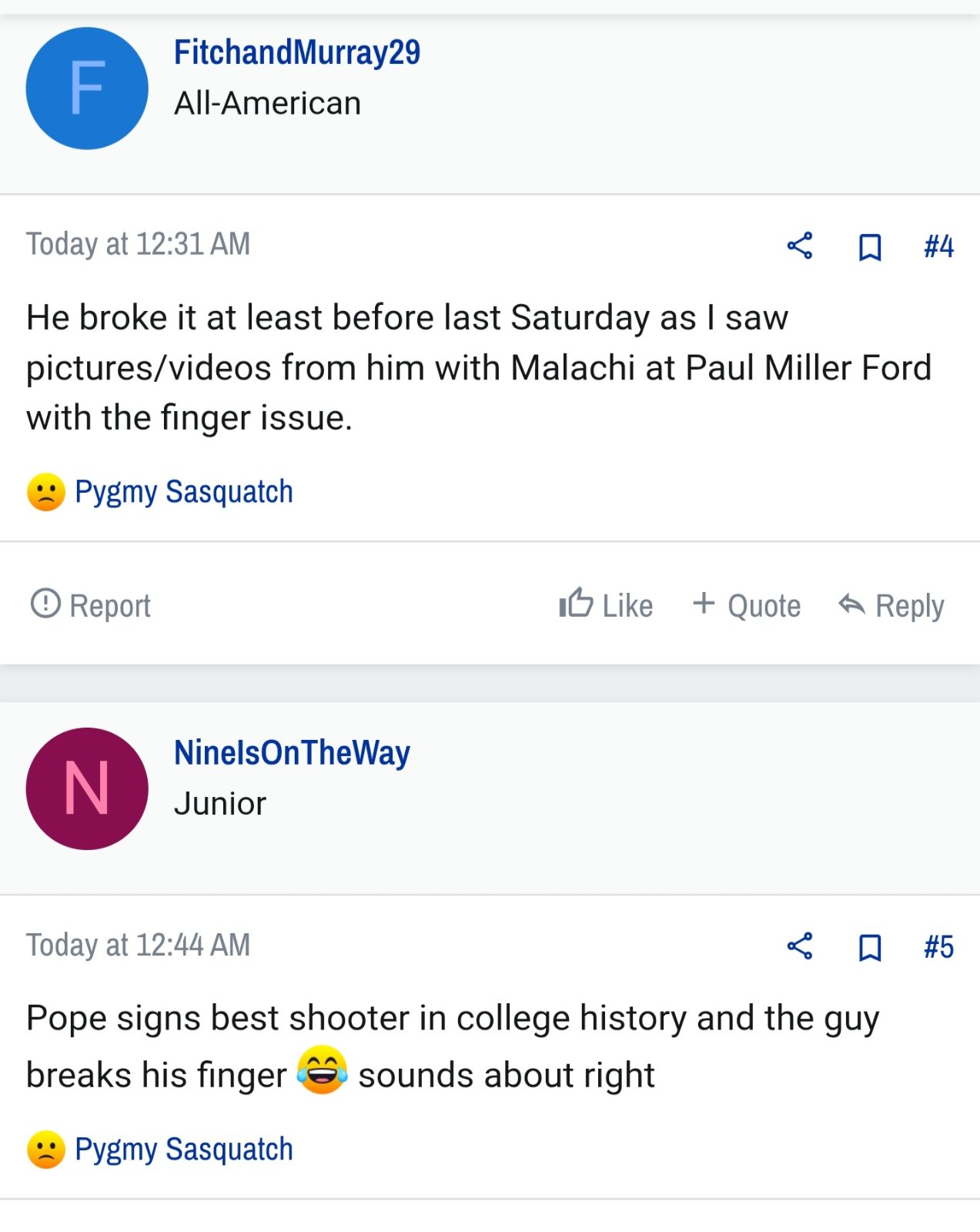This screenshot has width=980, height=1232.
Task: Click the blue F avatar
Action: (x=87, y=89)
